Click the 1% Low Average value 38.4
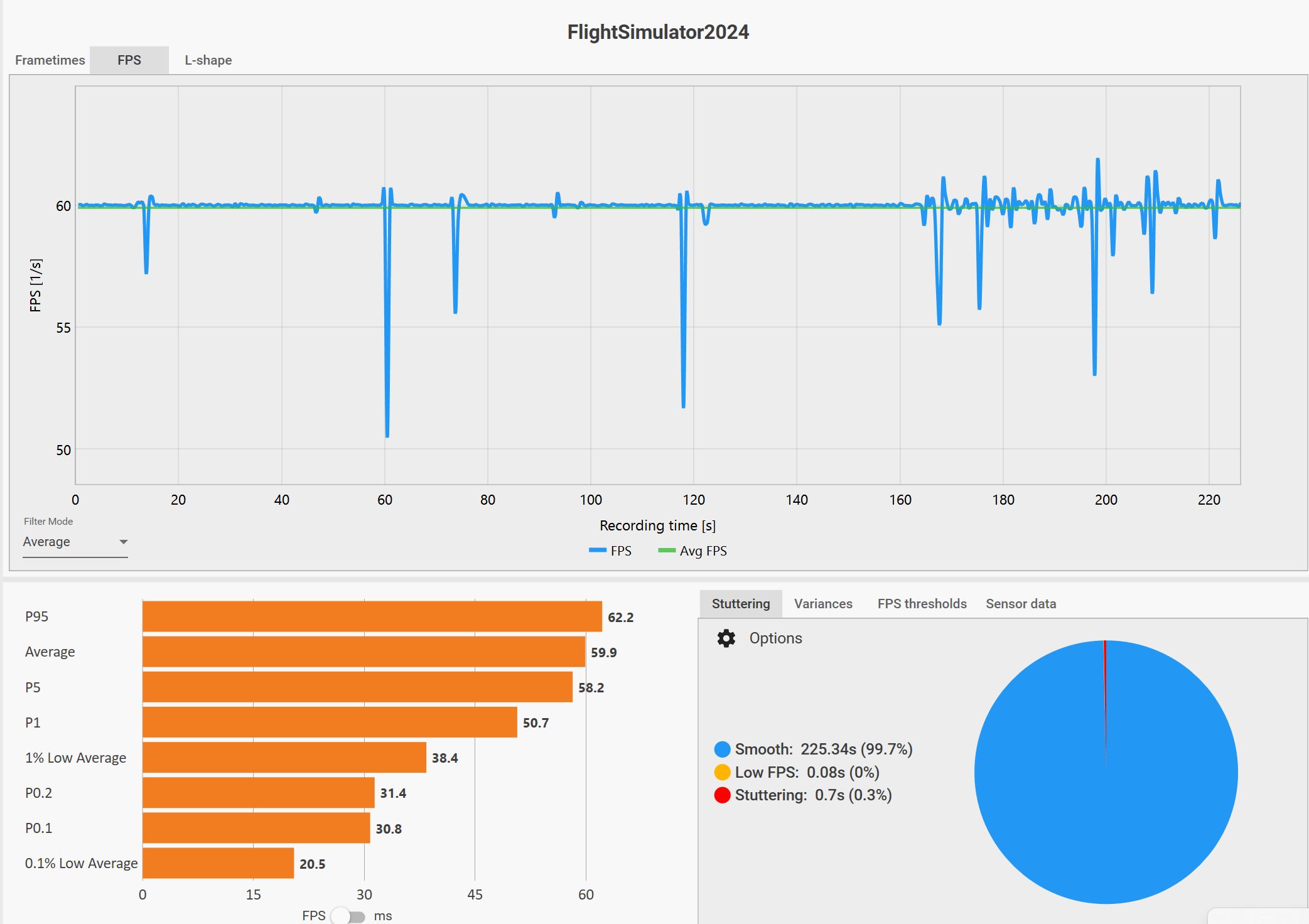Image resolution: width=1309 pixels, height=924 pixels. pos(444,758)
